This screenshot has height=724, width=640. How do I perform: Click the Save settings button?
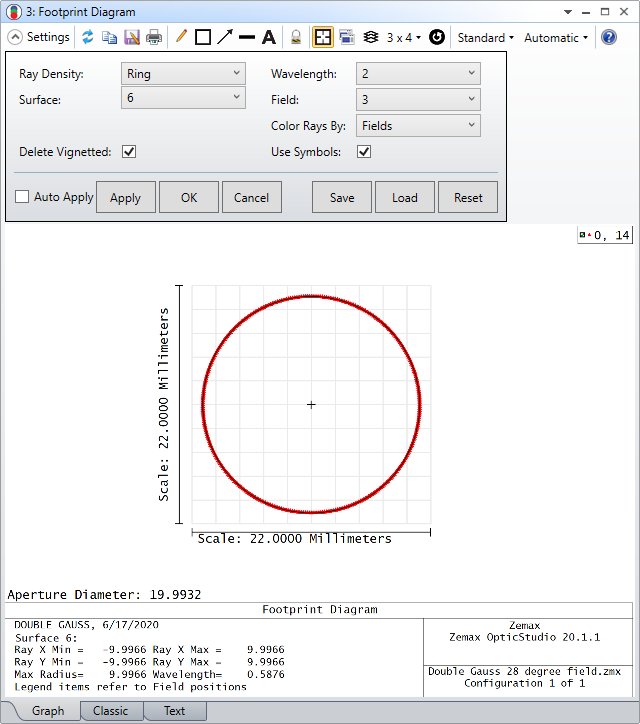342,197
